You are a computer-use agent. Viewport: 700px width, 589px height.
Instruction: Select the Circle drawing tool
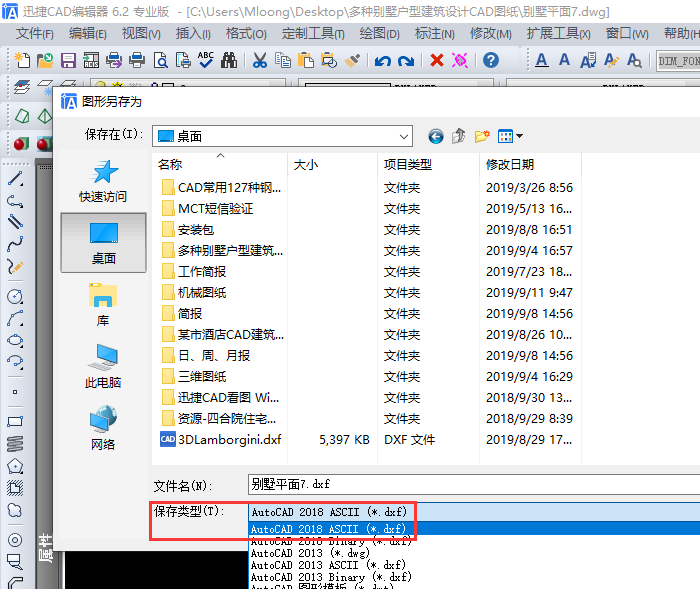pyautogui.click(x=15, y=297)
